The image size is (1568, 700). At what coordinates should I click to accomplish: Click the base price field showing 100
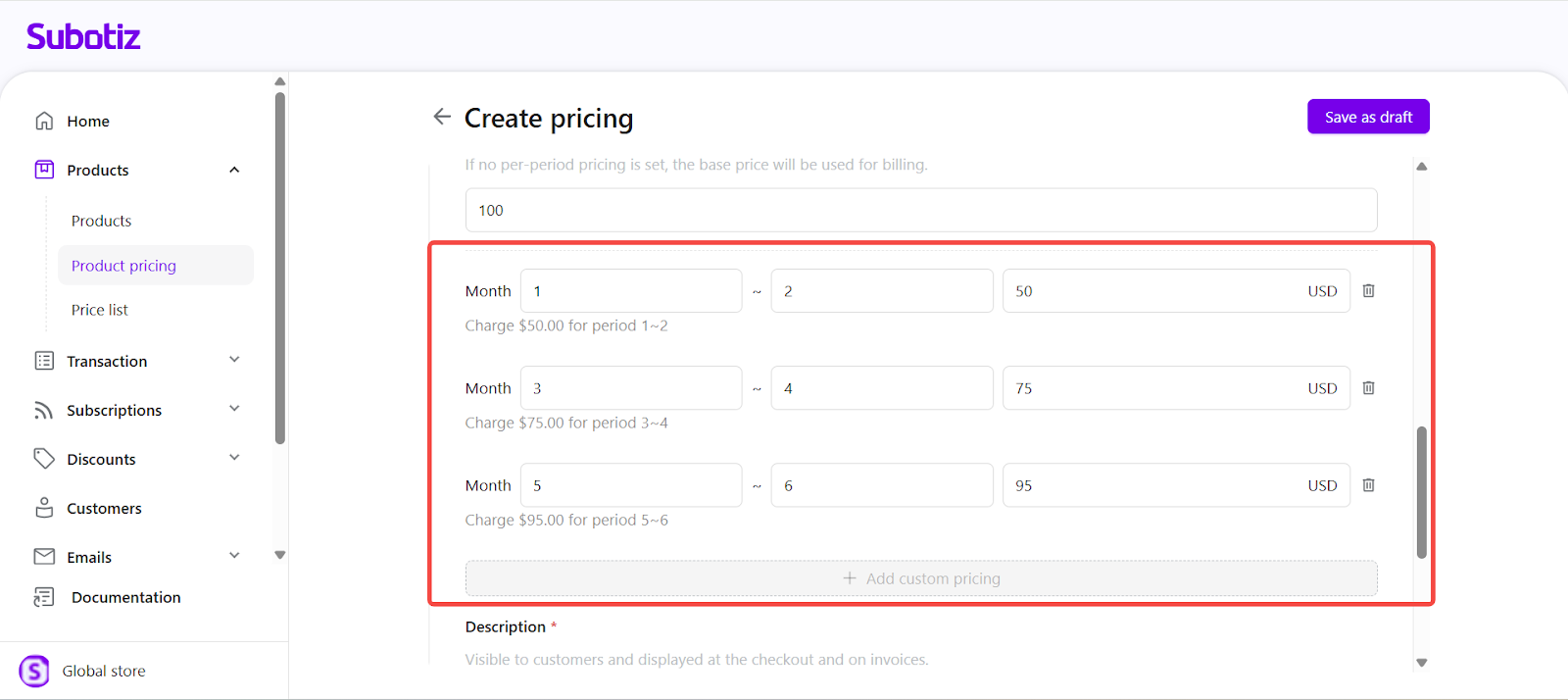920,211
